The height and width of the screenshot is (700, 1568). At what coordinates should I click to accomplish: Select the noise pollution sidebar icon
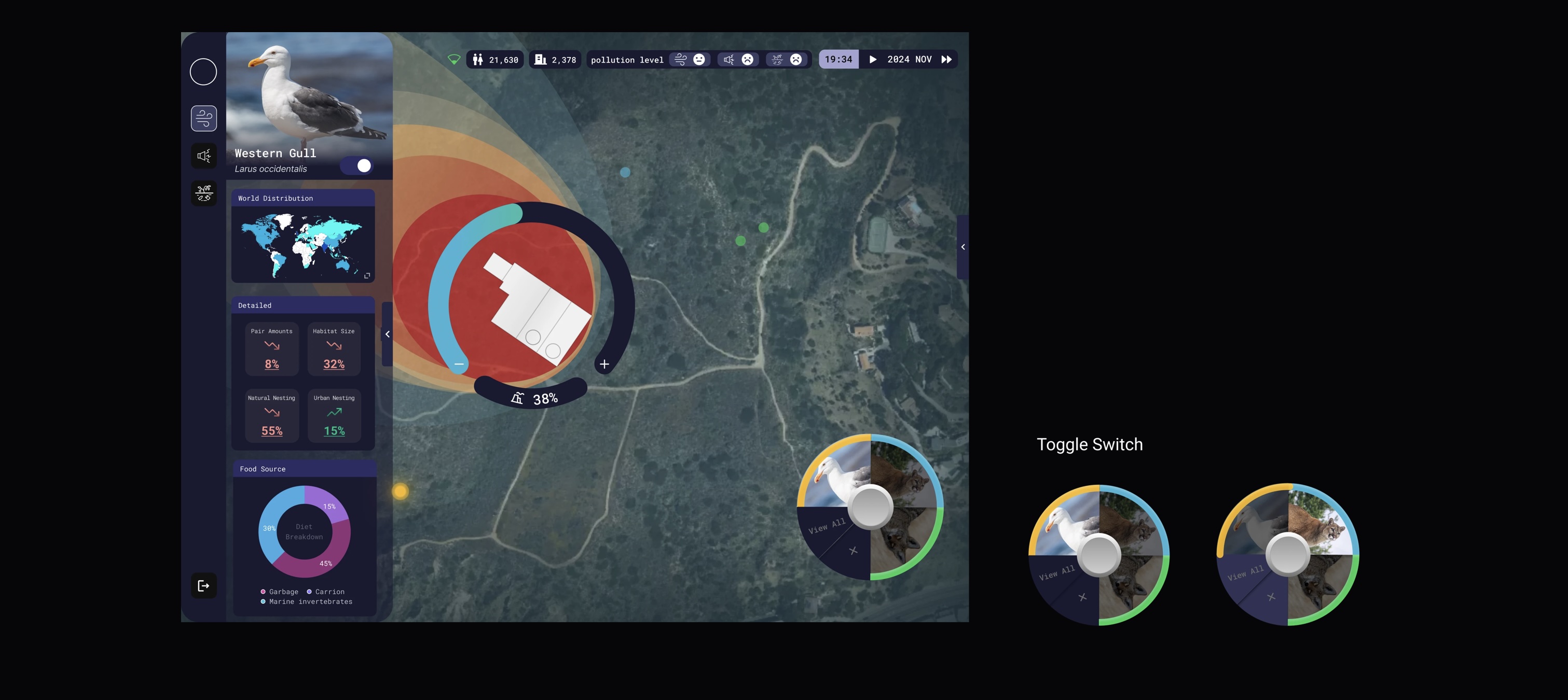click(x=203, y=156)
